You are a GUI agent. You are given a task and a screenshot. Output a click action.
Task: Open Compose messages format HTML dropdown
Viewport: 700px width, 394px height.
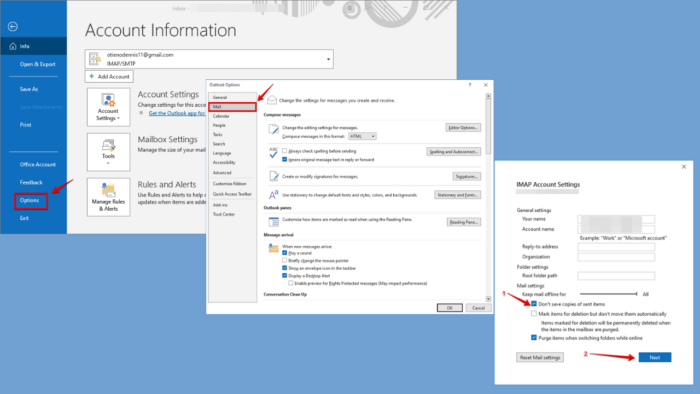(x=362, y=136)
